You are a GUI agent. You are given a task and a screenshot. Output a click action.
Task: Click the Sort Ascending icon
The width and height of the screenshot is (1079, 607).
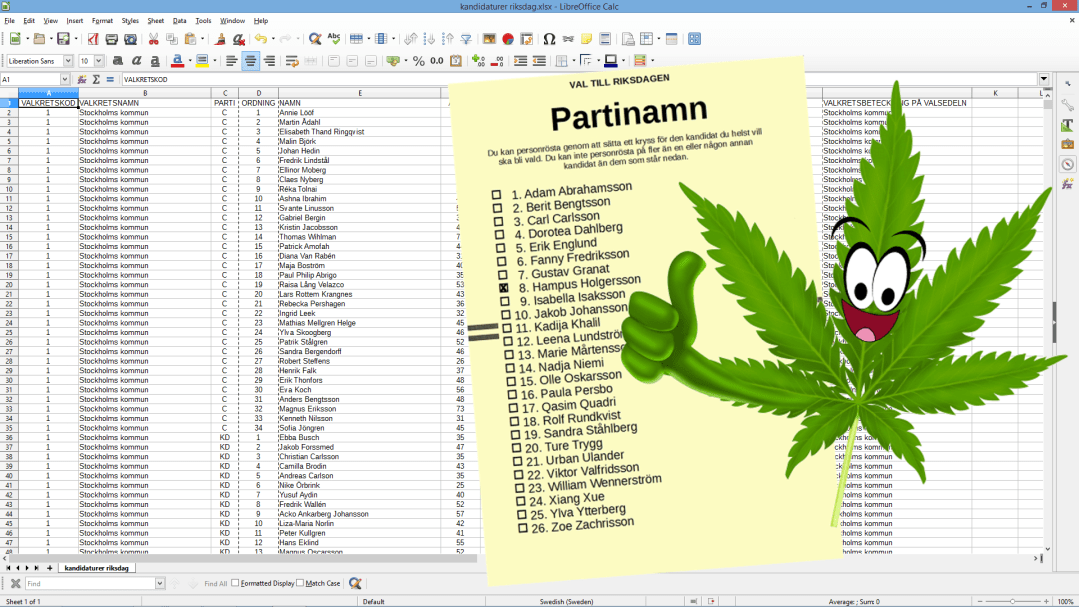click(x=429, y=39)
